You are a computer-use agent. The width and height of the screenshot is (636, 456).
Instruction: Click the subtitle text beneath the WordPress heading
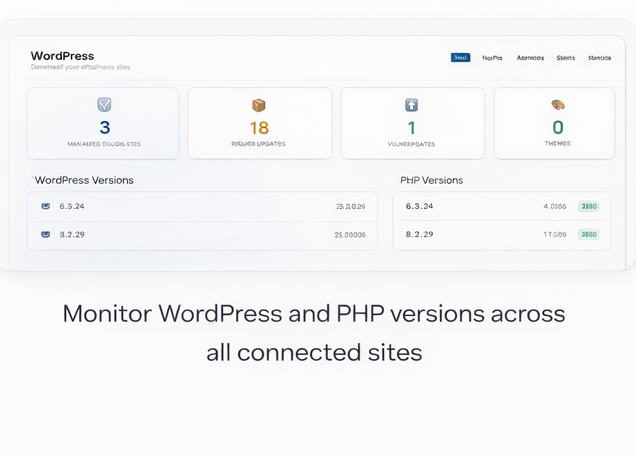click(80, 67)
